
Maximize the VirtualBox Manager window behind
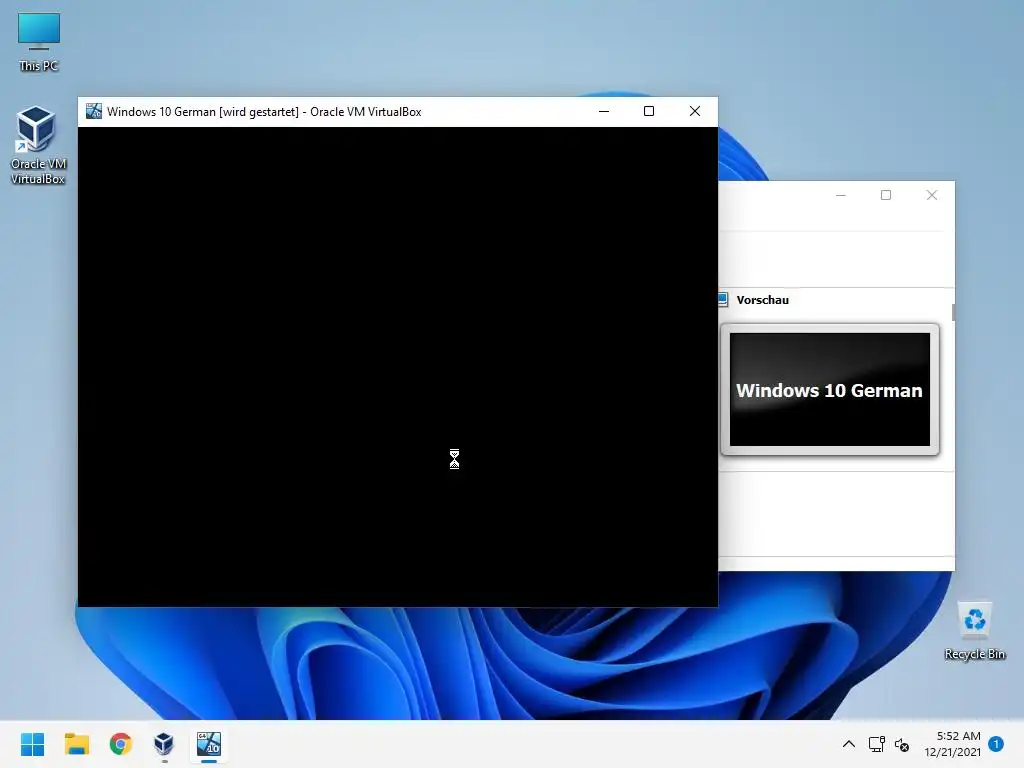pyautogui.click(x=886, y=195)
